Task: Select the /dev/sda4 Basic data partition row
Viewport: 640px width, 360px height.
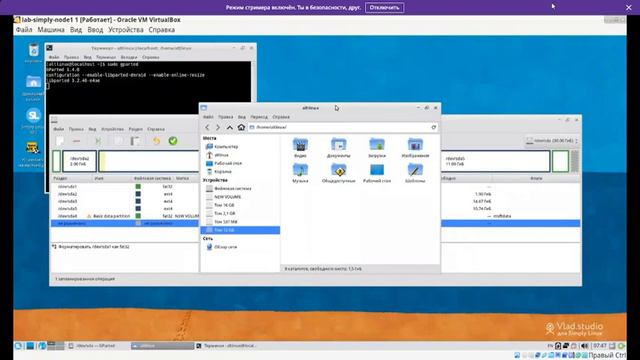Action: coord(125,216)
